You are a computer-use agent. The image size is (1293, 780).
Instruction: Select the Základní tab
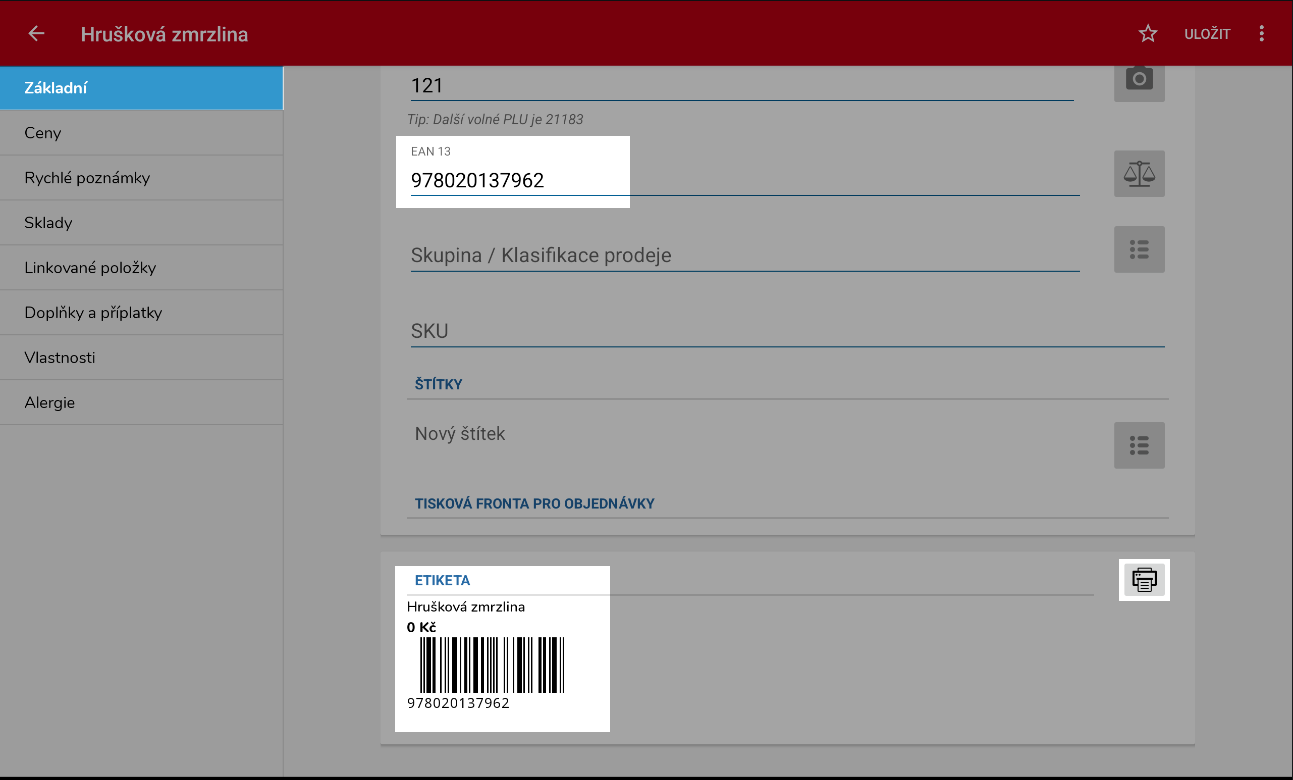click(141, 88)
